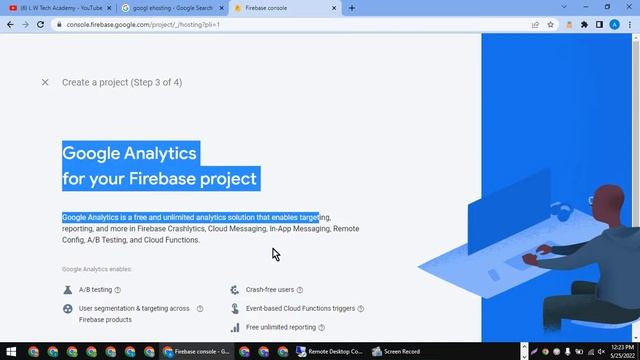Close the Firebase console tab
The image size is (640, 360).
click(334, 8)
